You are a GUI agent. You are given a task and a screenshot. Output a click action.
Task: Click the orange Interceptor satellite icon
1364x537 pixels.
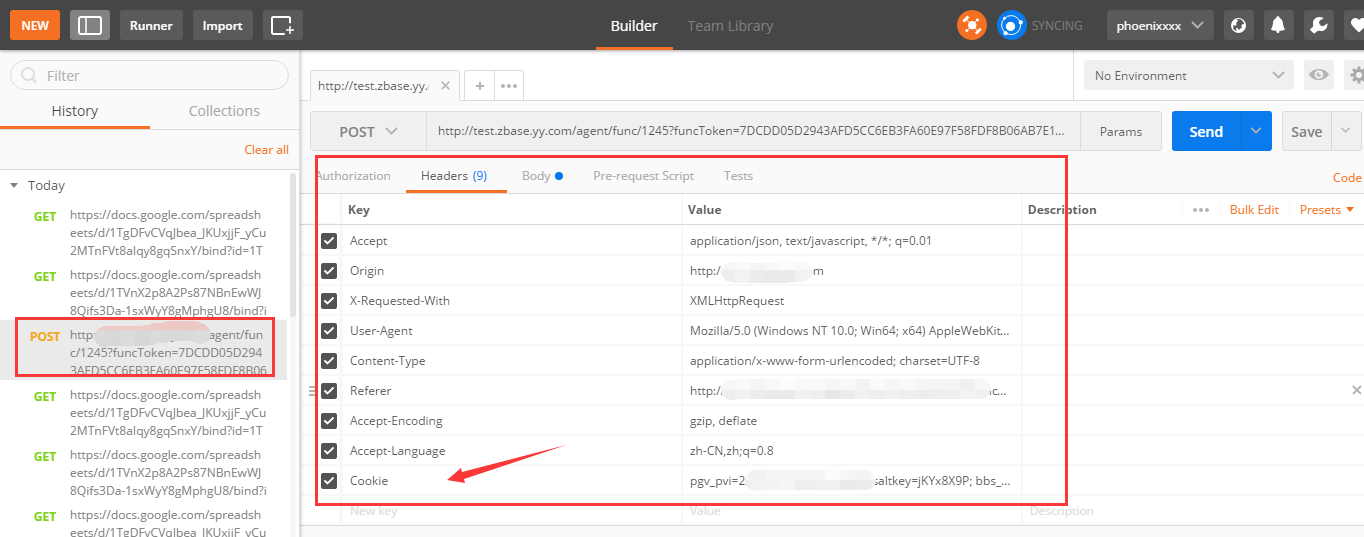[971, 25]
